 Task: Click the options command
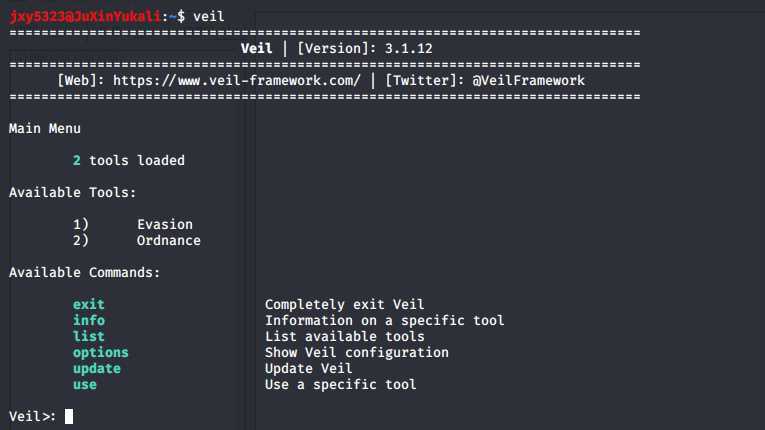click(101, 353)
